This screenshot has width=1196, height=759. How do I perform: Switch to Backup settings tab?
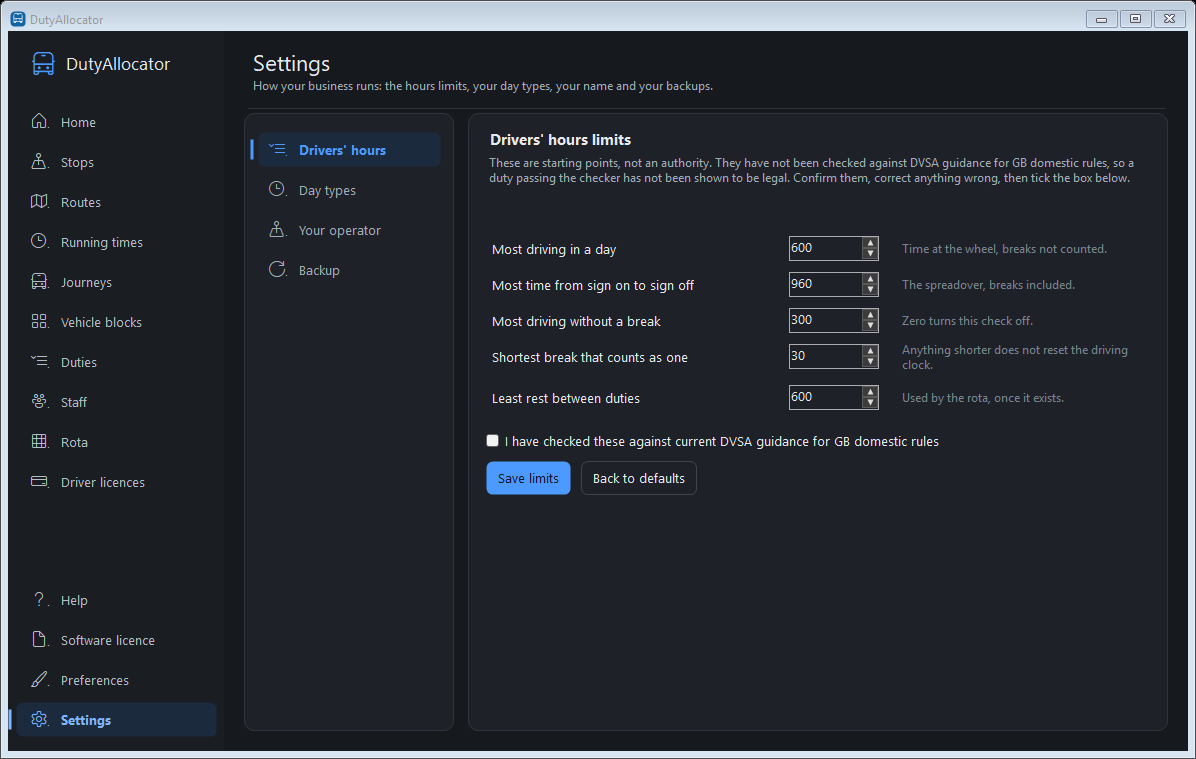pyautogui.click(x=349, y=270)
